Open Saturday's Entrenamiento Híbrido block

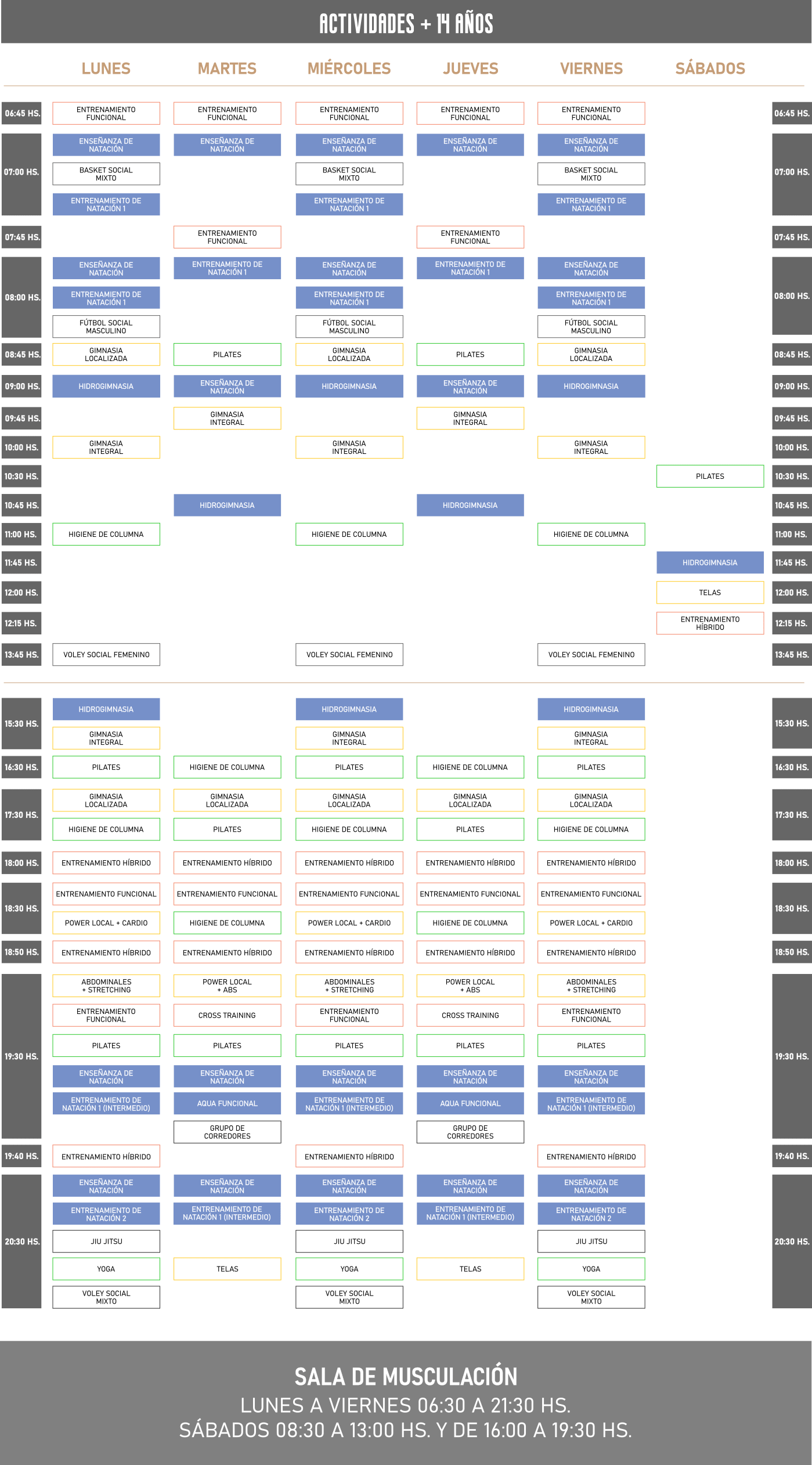(710, 623)
